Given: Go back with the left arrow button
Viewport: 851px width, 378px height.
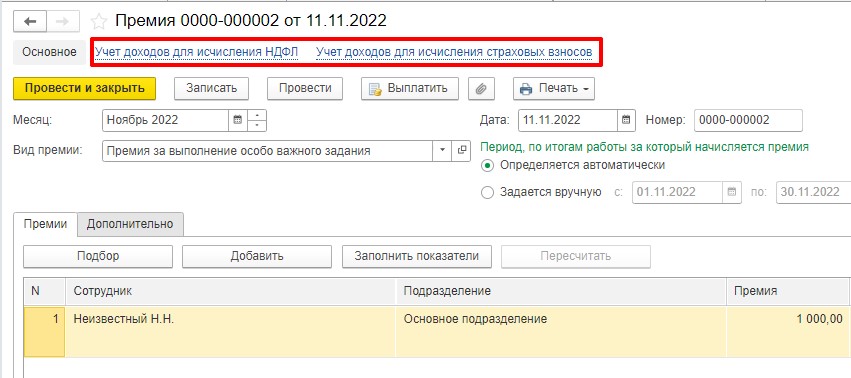Looking at the screenshot, I should tap(30, 22).
